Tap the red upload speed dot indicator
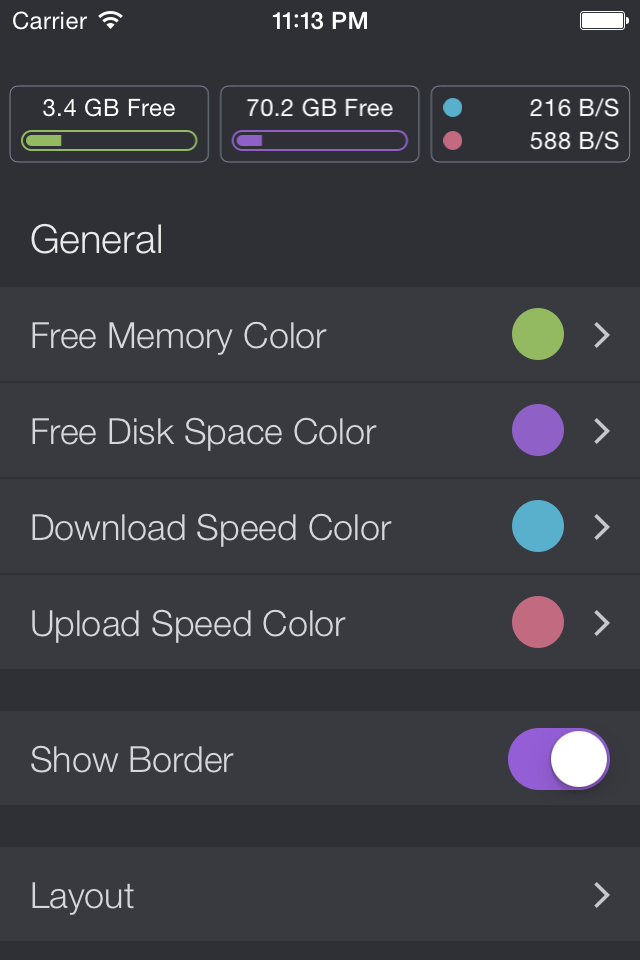Screen dimensions: 640x960 453,141
